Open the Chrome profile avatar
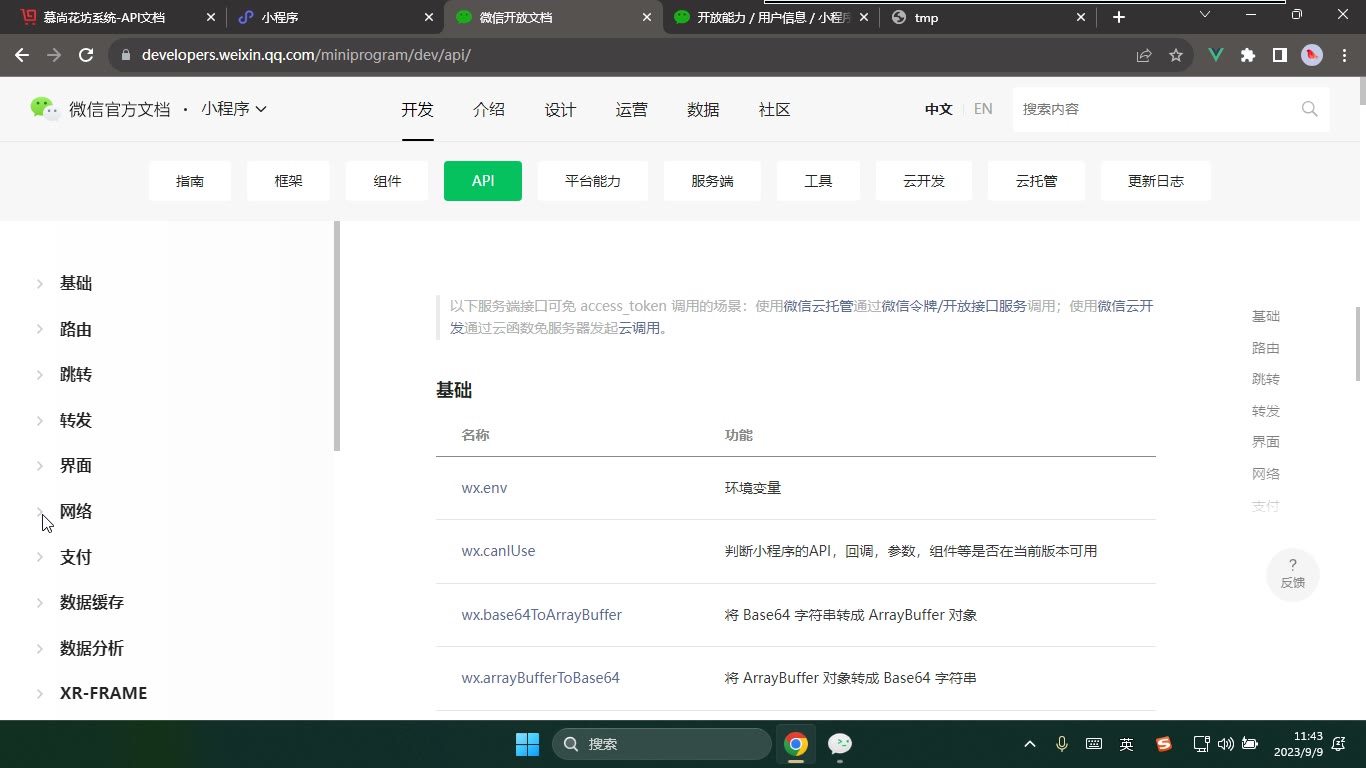Image resolution: width=1366 pixels, height=768 pixels. 1312,55
